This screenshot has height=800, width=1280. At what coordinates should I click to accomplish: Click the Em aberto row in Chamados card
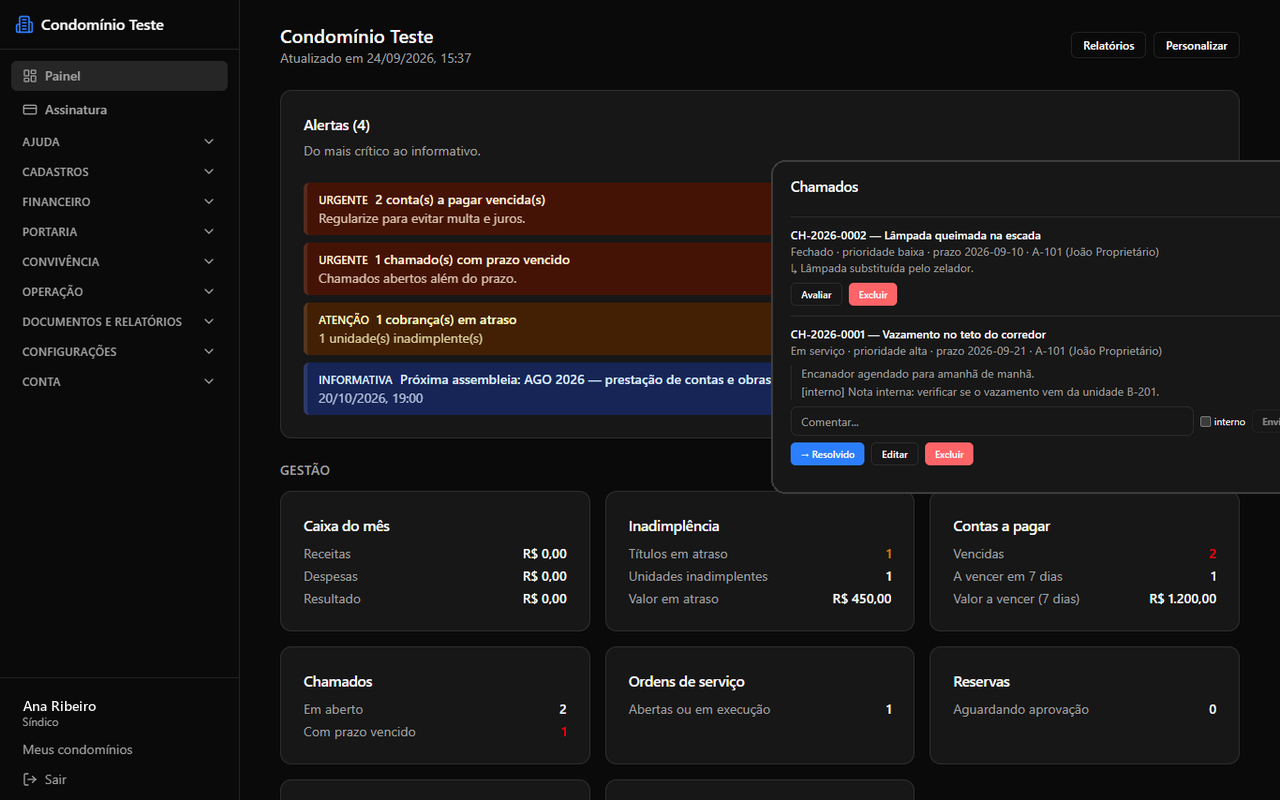coord(435,710)
